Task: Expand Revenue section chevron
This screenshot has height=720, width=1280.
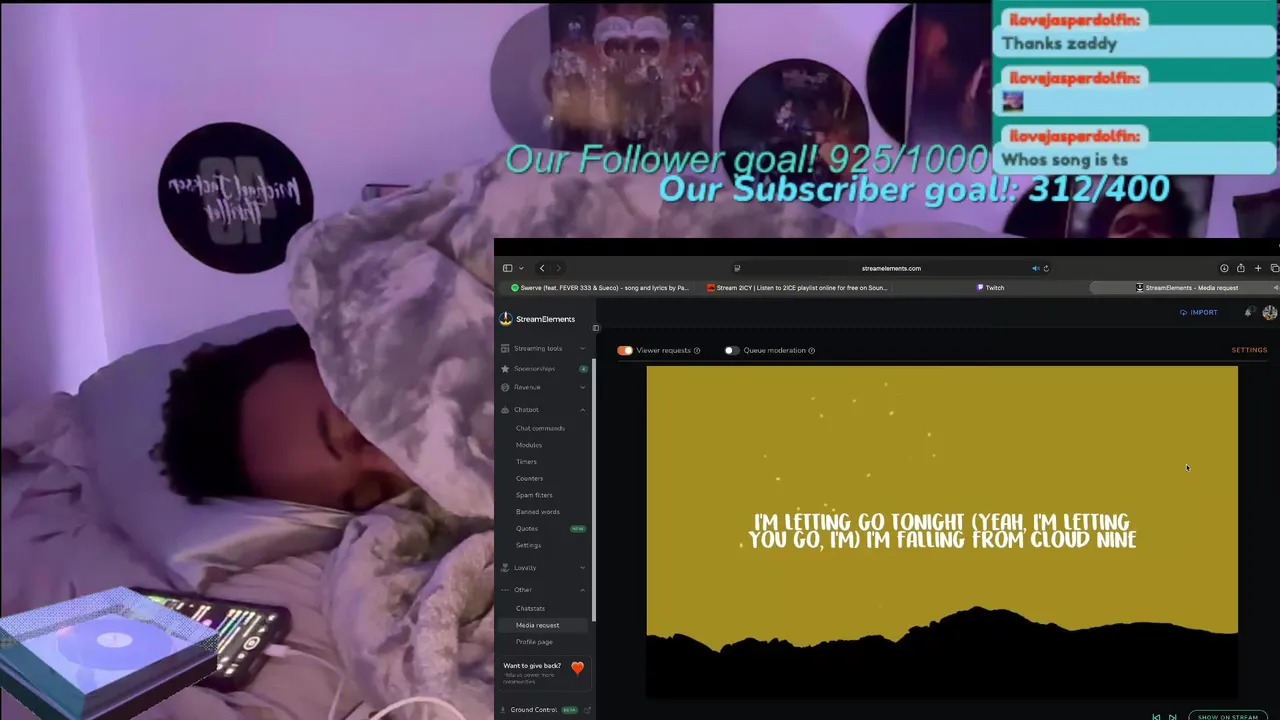Action: 583,387
